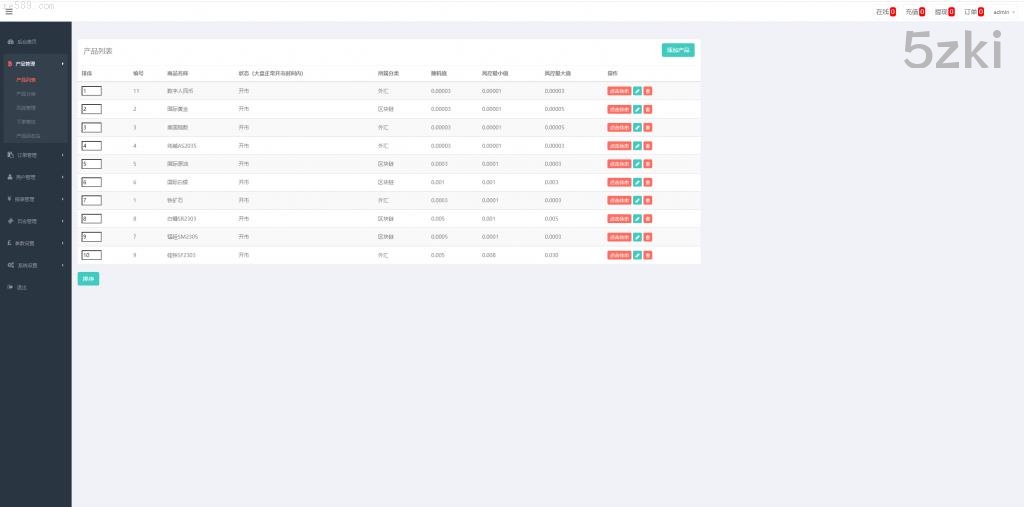This screenshot has width=1024, height=507.
Task: Click 退出 in the sidebar
Action: pos(22,287)
